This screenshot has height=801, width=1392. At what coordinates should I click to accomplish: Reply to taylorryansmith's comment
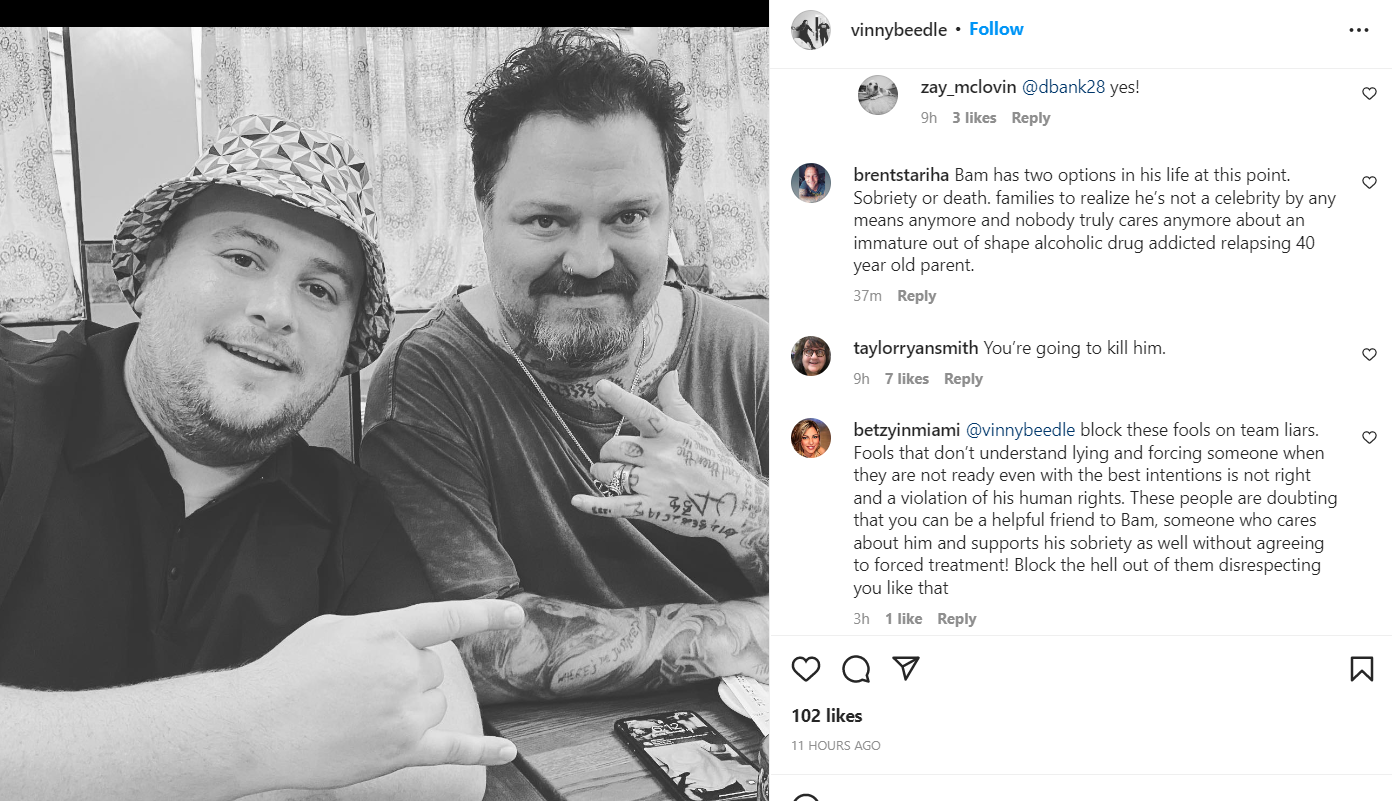click(963, 379)
